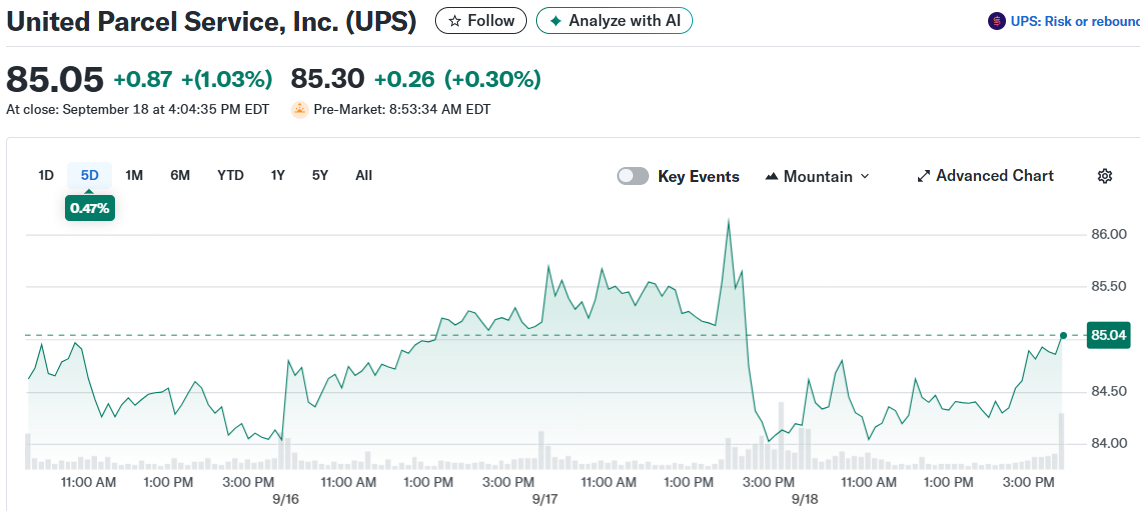Viewport: 1140px width, 511px height.
Task: Click the 9/16 date label
Action: (286, 499)
